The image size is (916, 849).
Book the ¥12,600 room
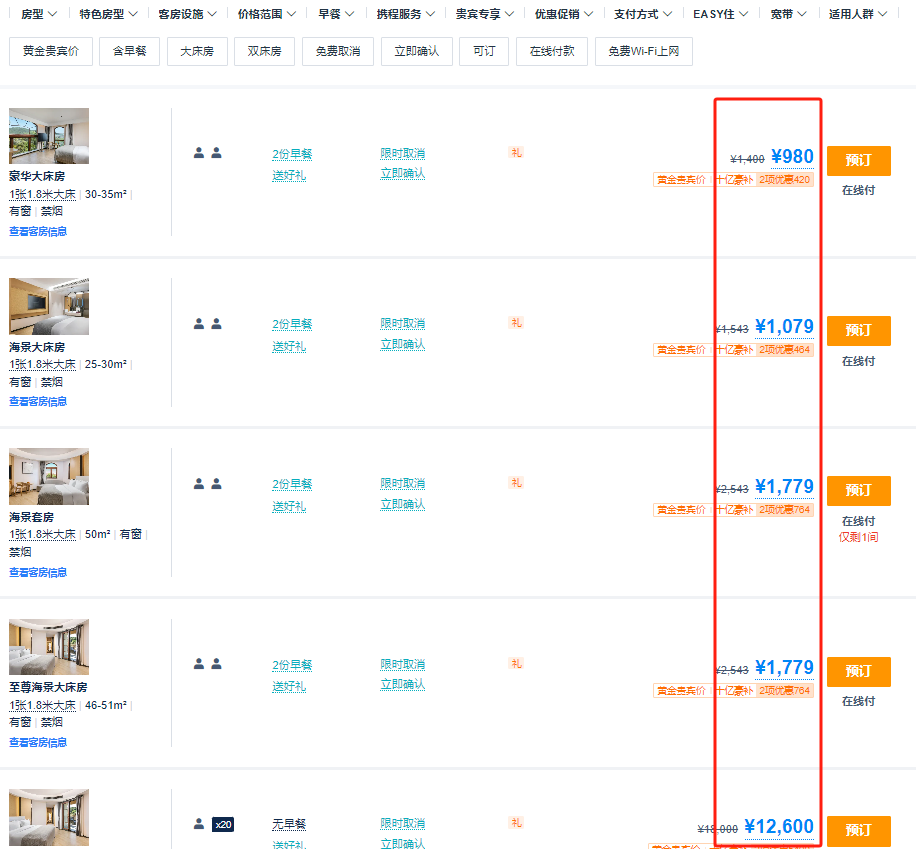(x=858, y=830)
